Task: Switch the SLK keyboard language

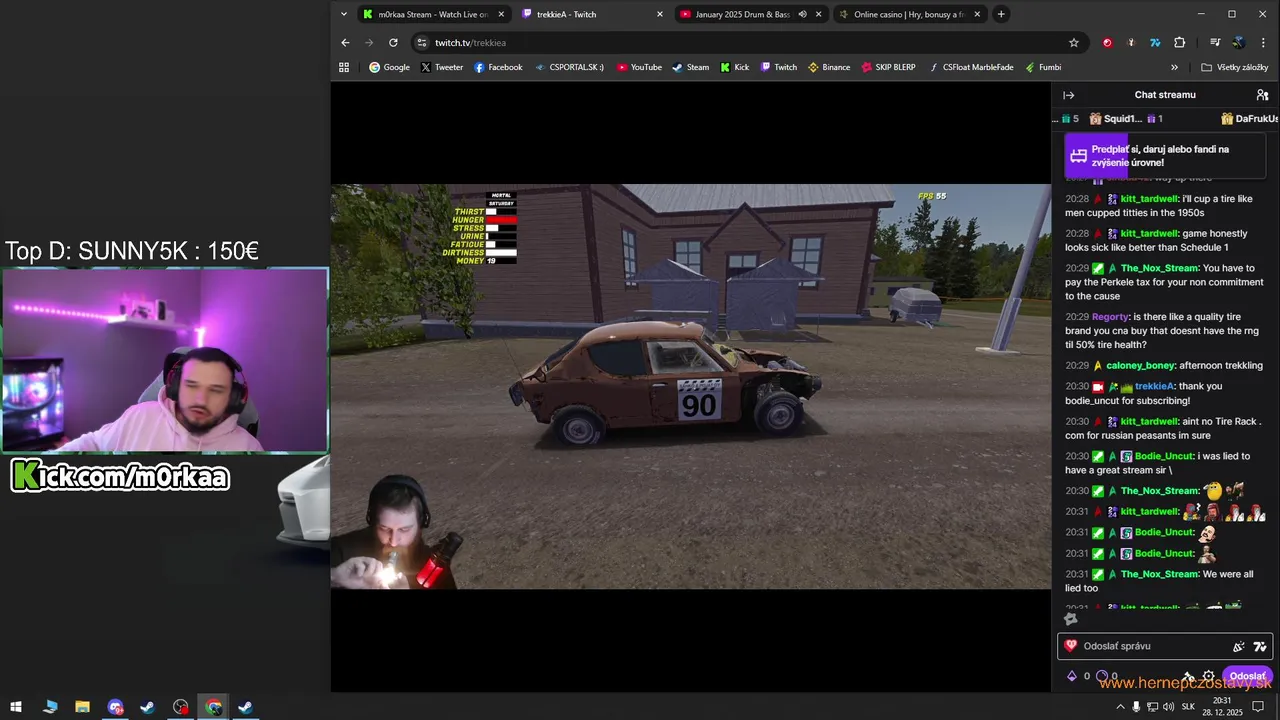Action: [x=1188, y=707]
